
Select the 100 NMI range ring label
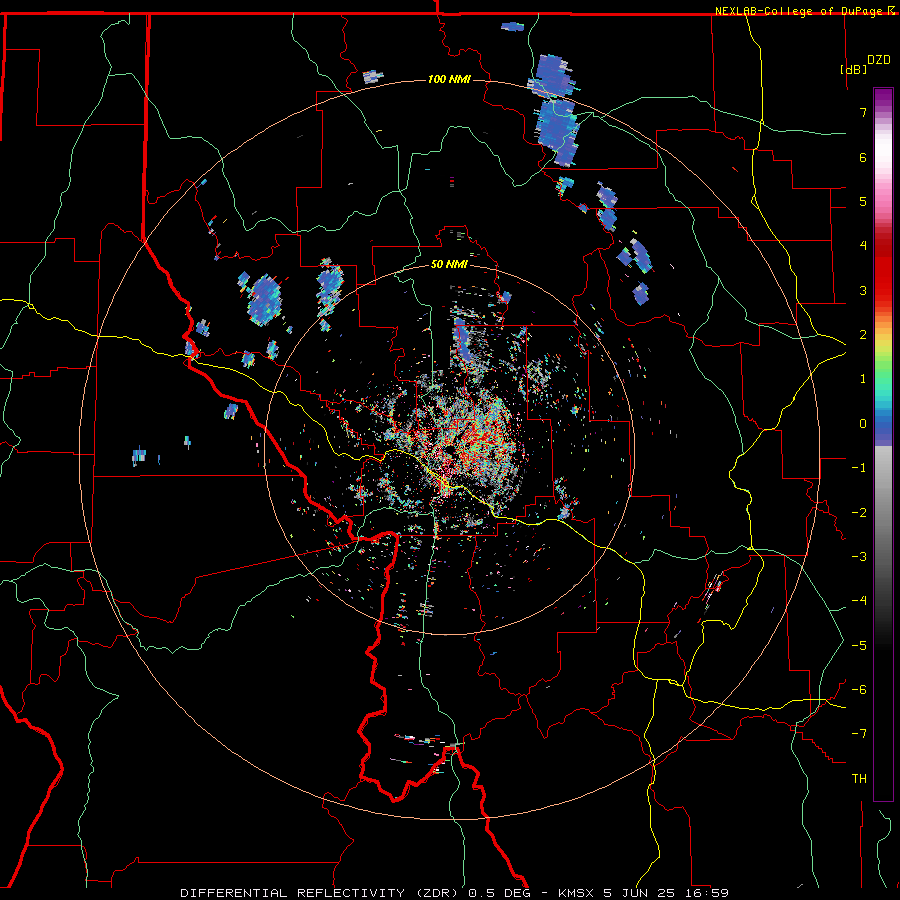[x=449, y=79]
